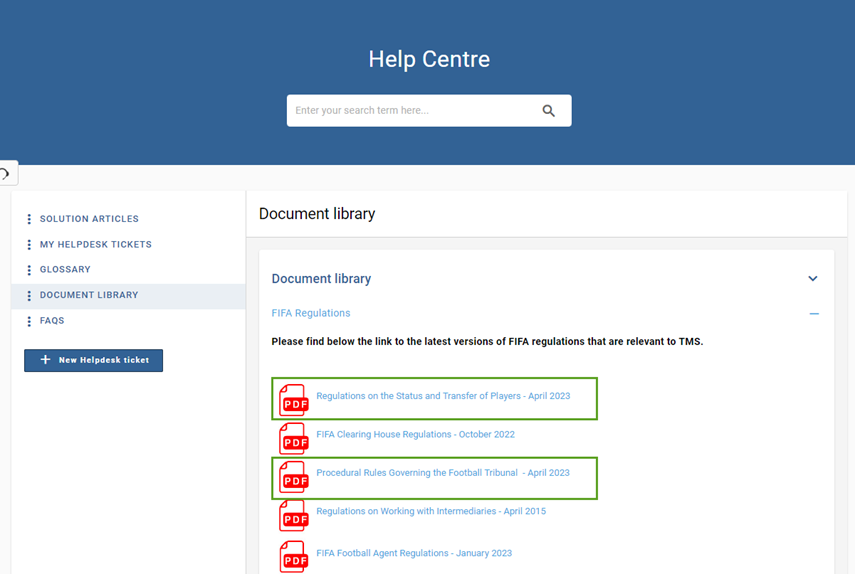Open Regulations on Working with Intermediaries

431,511
